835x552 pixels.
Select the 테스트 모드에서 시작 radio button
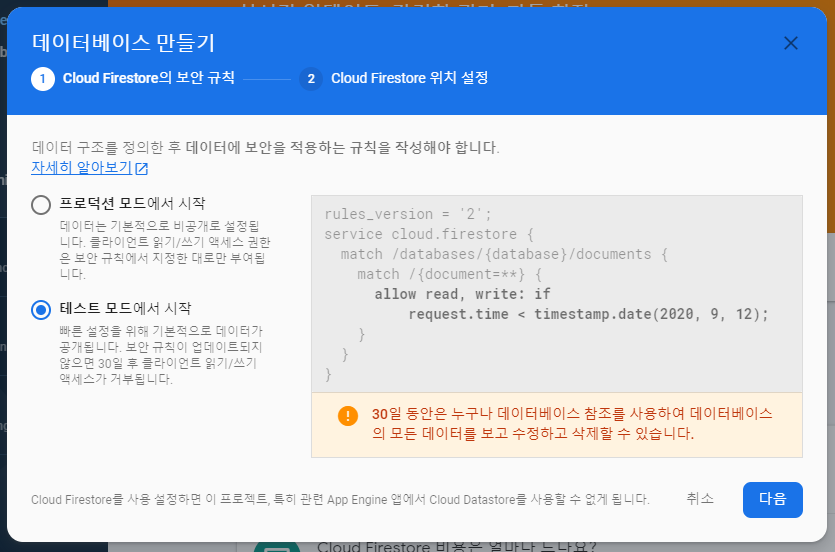tap(41, 309)
